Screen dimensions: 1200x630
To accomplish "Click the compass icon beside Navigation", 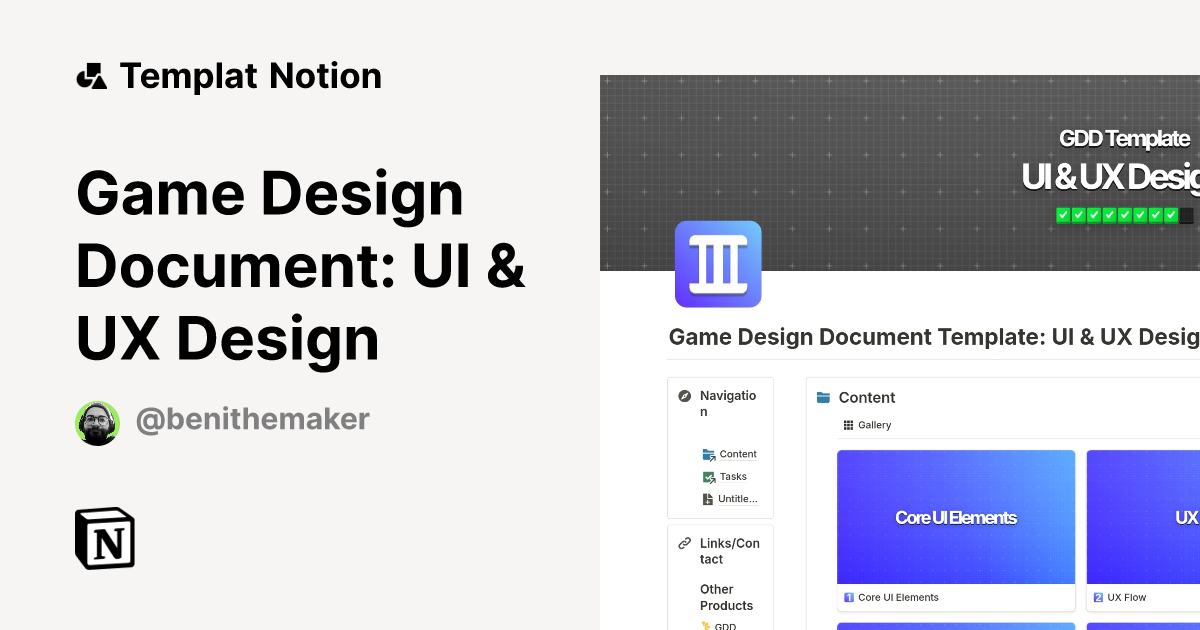I will (684, 395).
